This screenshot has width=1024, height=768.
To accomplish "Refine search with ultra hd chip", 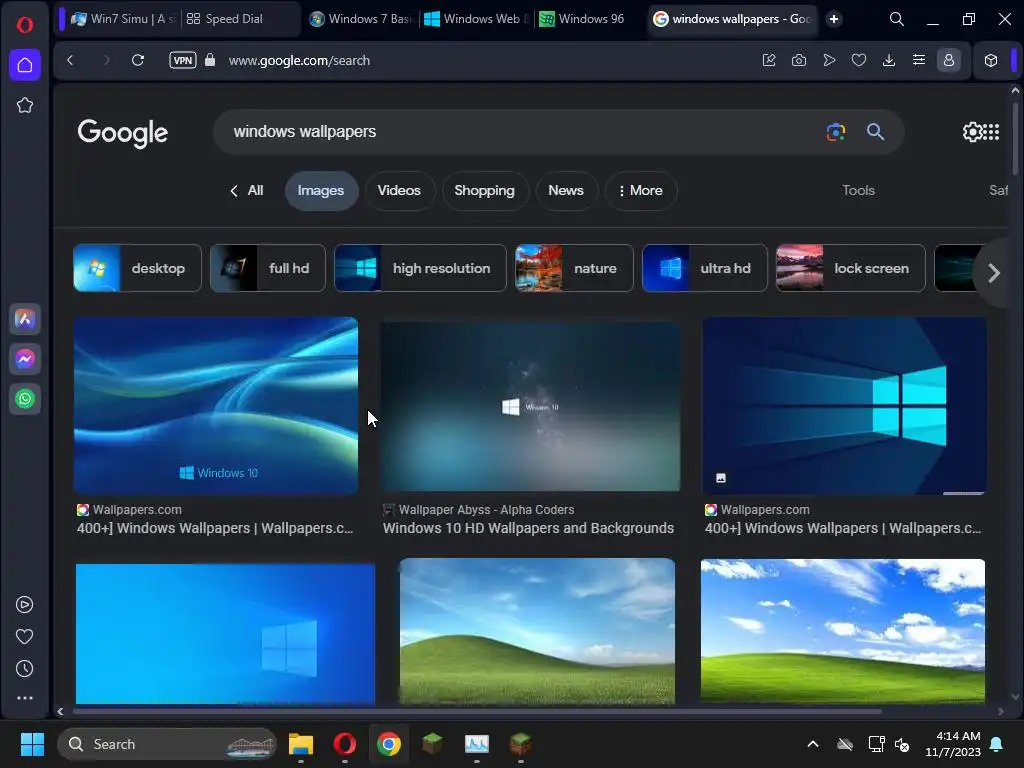I will click(705, 268).
